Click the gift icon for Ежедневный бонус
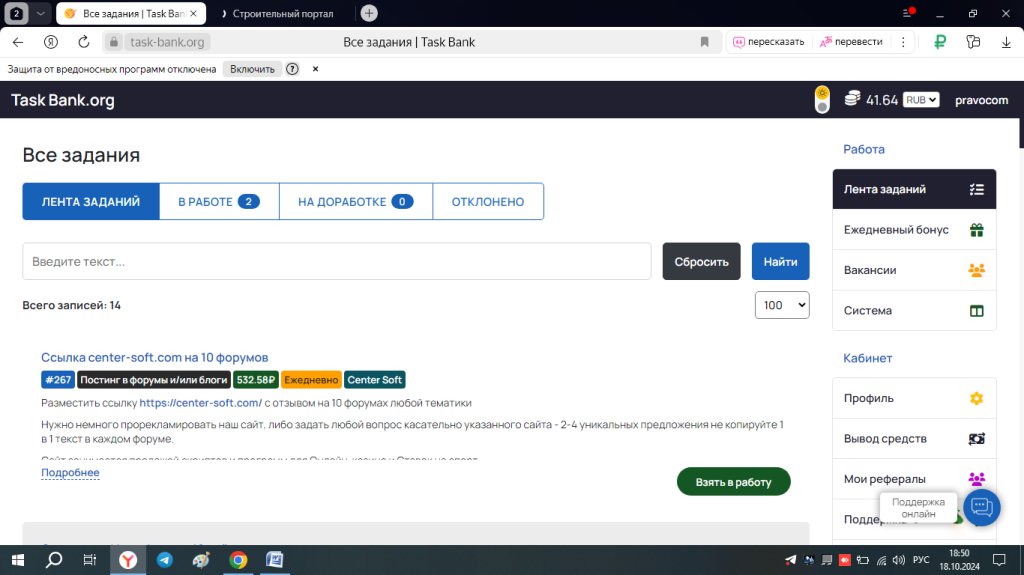1024x575 pixels. [976, 230]
